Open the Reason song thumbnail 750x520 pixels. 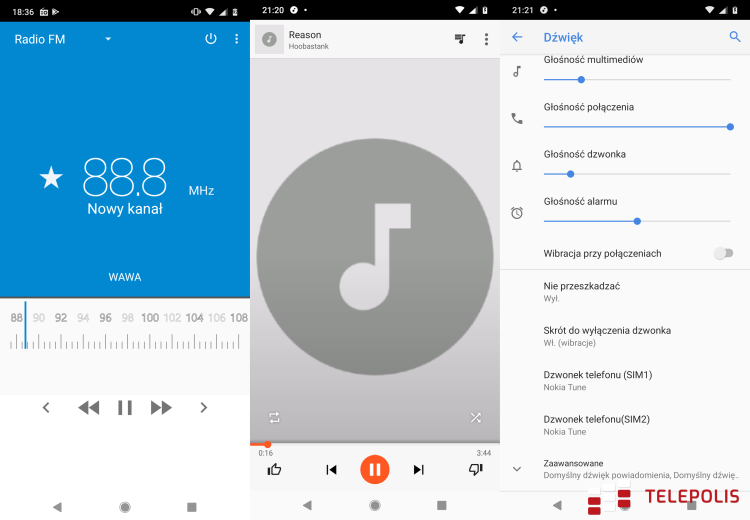[x=269, y=39]
